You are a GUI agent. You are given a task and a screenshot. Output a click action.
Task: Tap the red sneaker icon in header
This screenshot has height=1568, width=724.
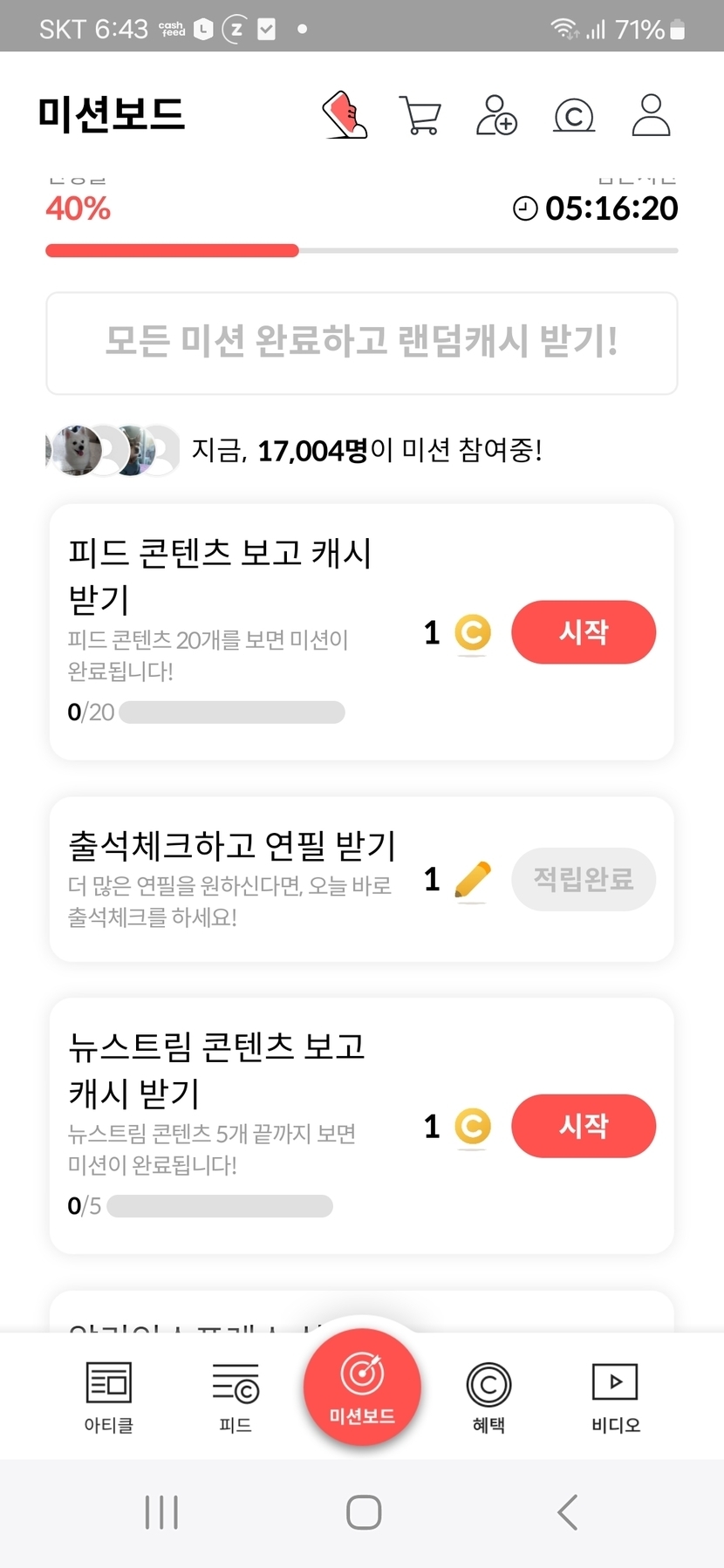(345, 115)
